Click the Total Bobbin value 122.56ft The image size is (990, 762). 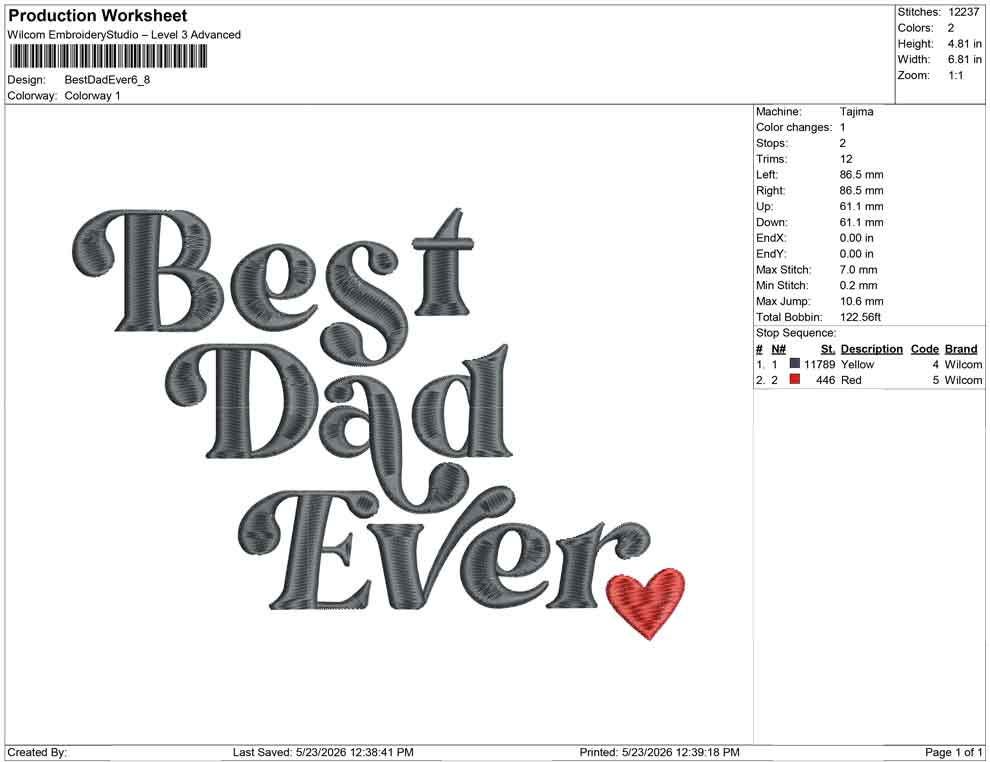860,317
